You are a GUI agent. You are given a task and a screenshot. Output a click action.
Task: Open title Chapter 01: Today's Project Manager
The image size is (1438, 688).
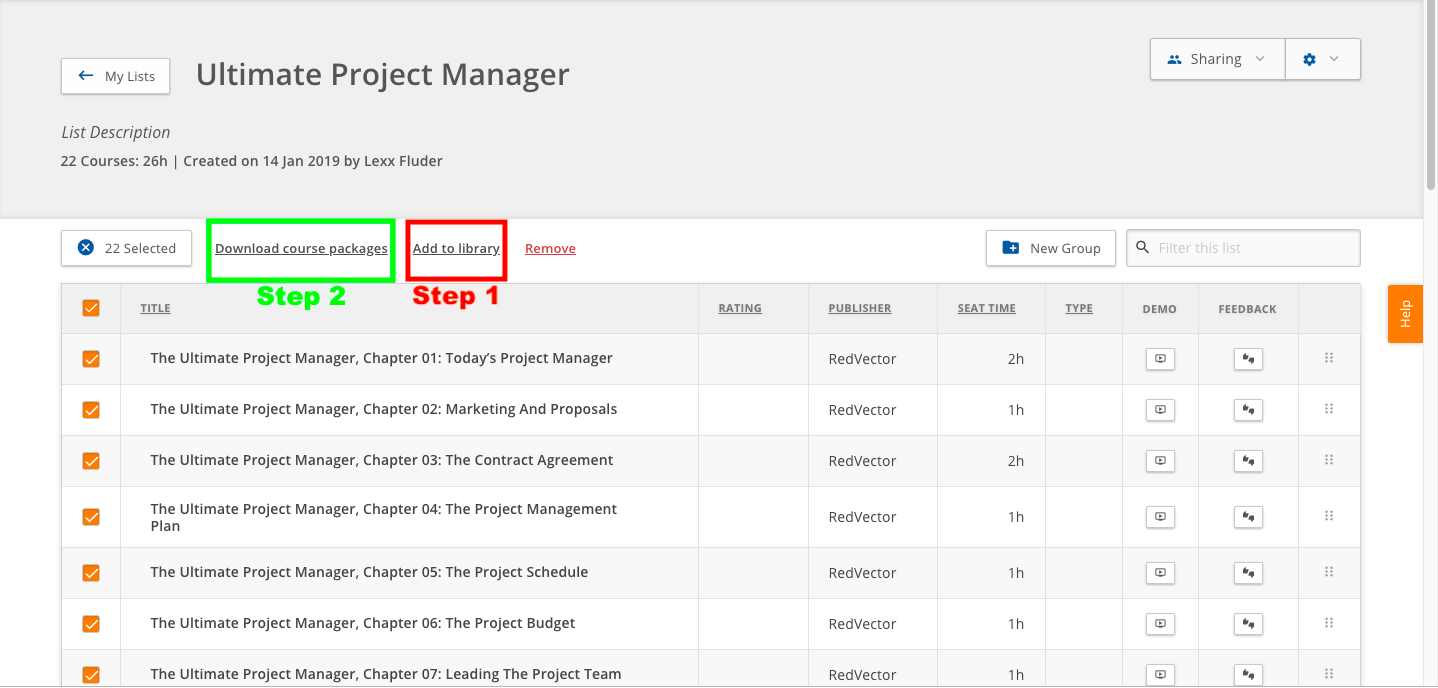[x=381, y=358]
